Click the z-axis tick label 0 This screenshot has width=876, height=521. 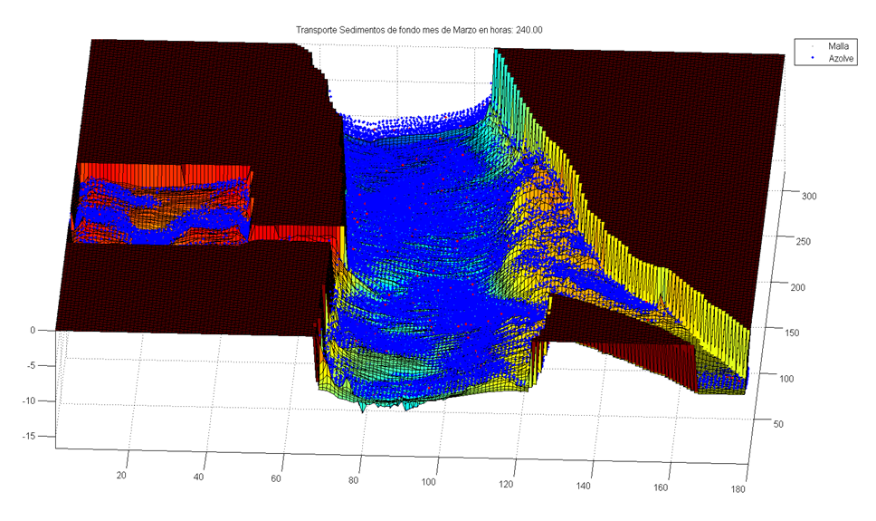[33, 330]
